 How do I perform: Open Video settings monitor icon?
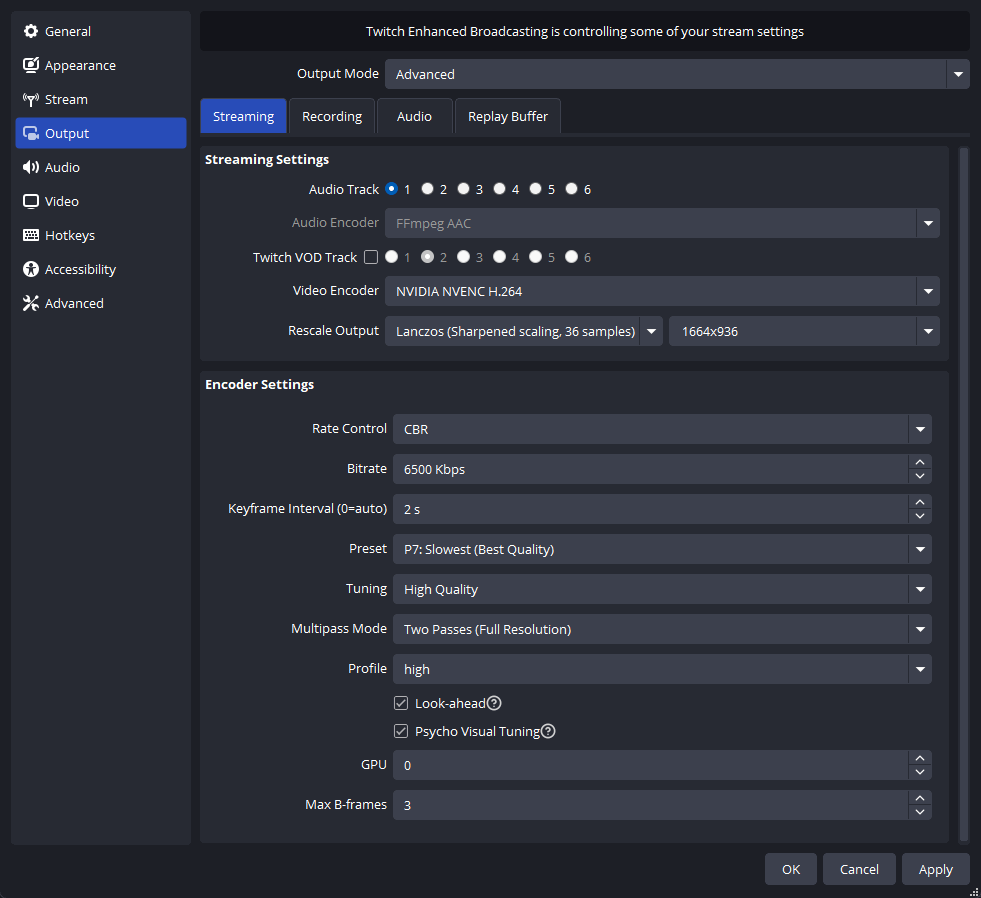31,202
